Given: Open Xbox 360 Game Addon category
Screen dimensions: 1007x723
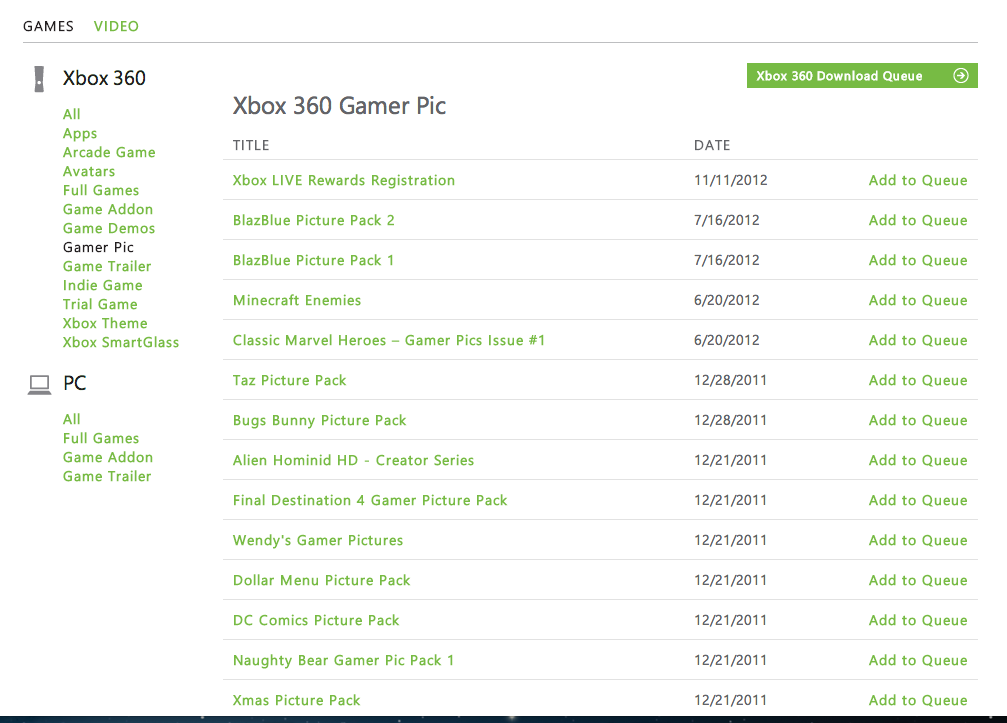Looking at the screenshot, I should (108, 209).
